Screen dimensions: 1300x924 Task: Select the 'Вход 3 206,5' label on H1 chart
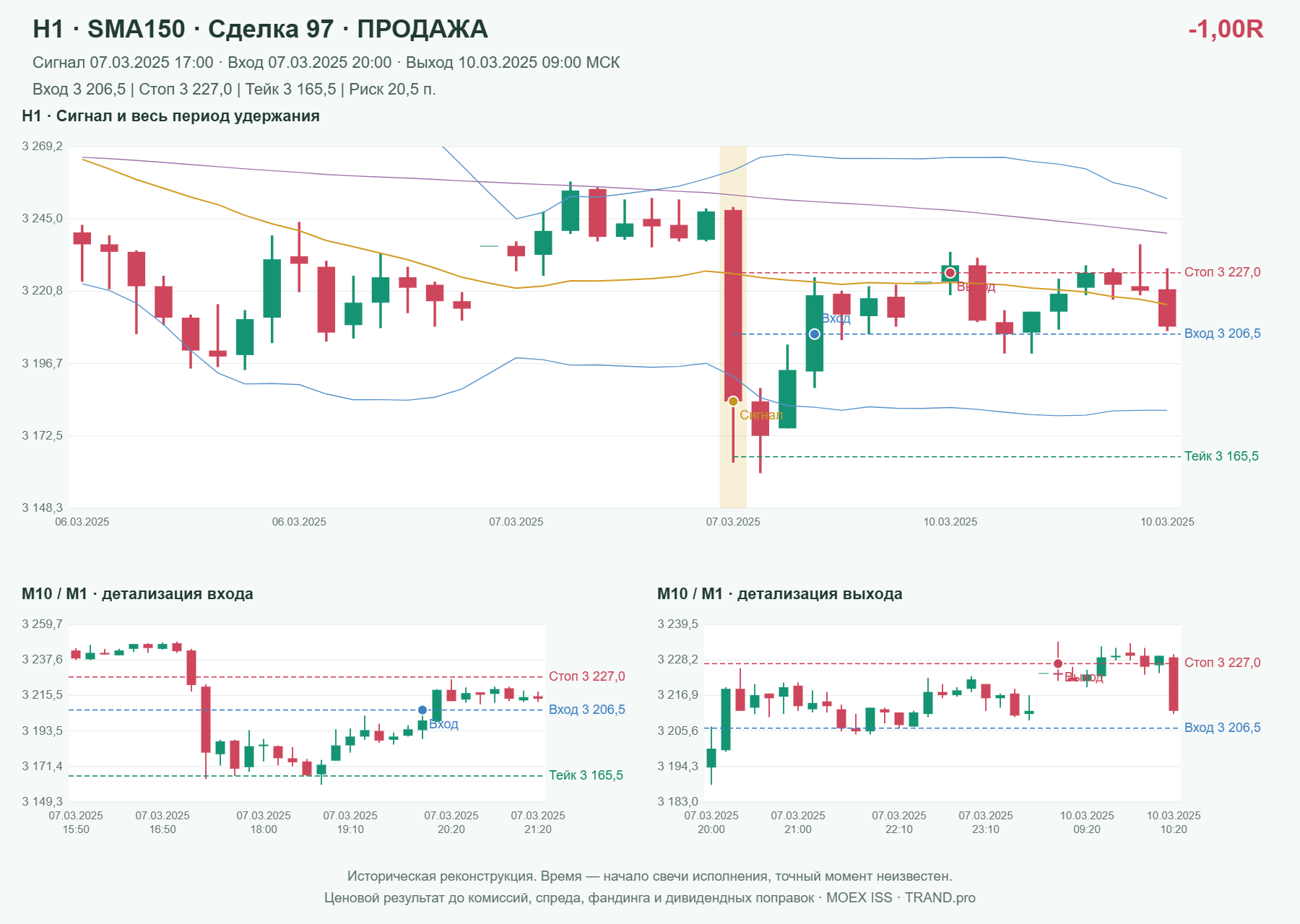(1222, 334)
